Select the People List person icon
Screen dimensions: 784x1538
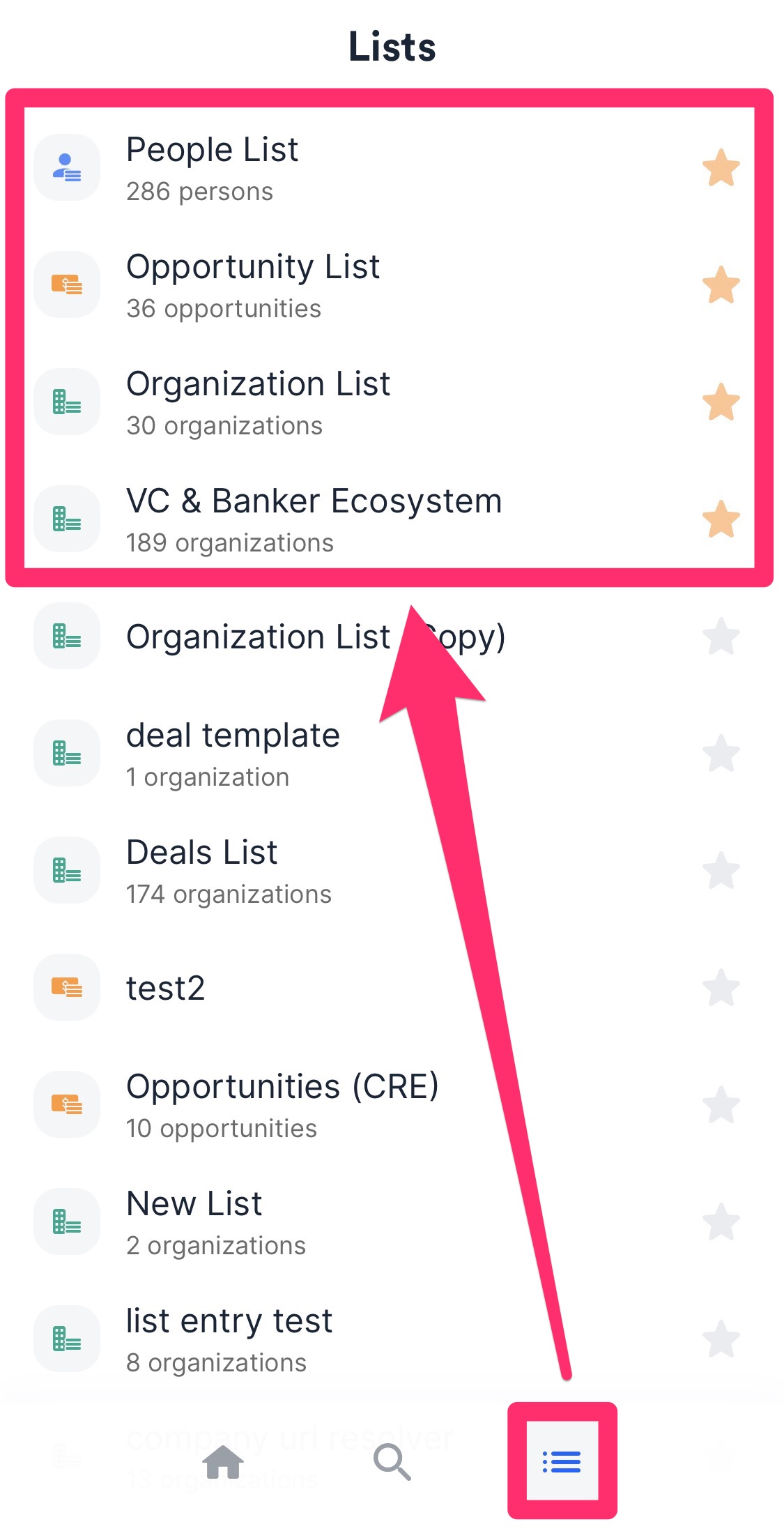(x=66, y=167)
